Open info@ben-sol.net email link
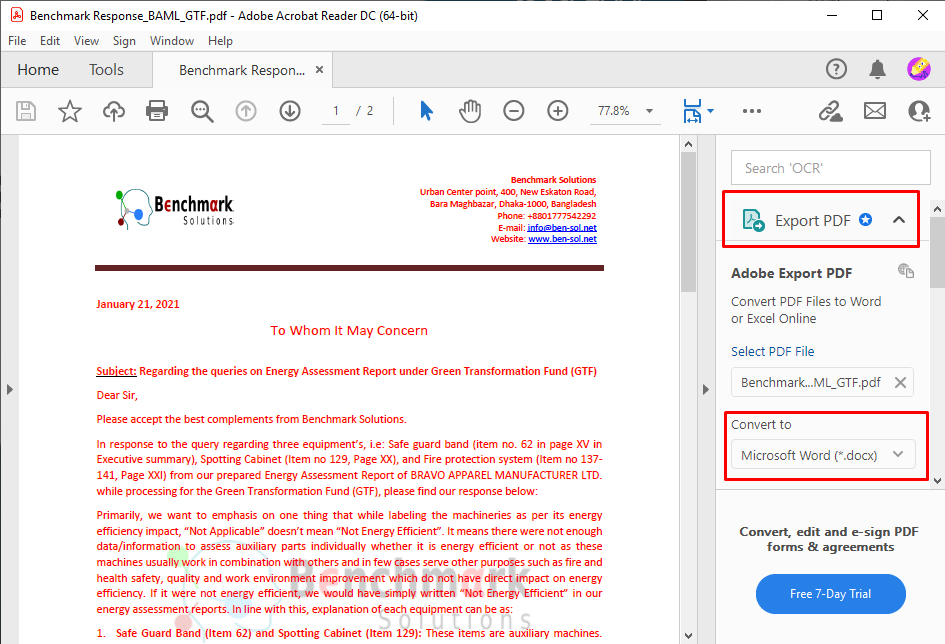Viewport: 945px width, 644px height. pyautogui.click(x=562, y=228)
